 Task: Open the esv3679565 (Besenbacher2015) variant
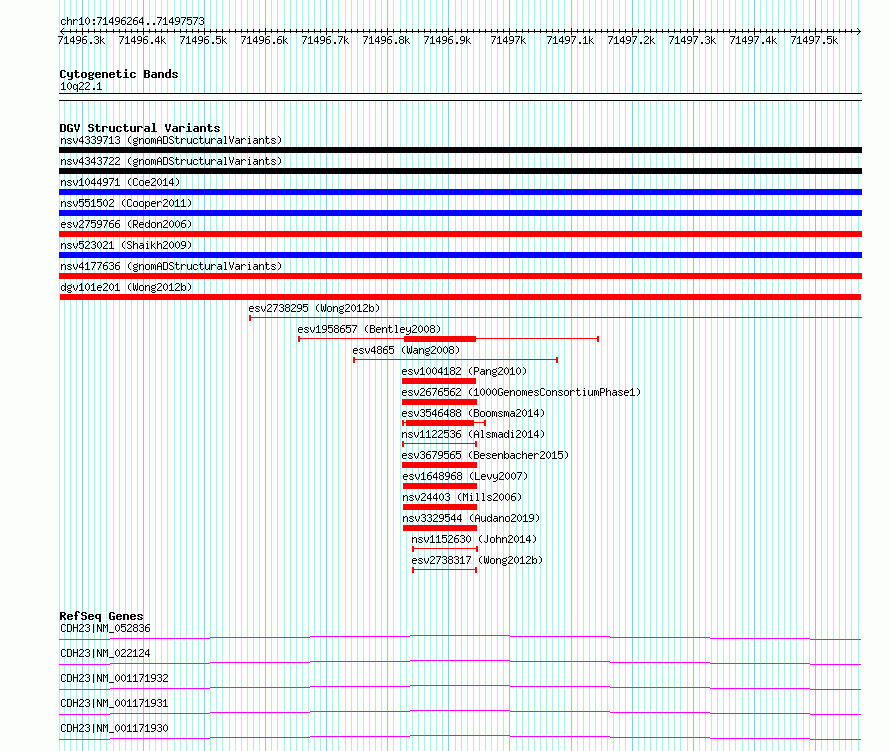(x=485, y=455)
